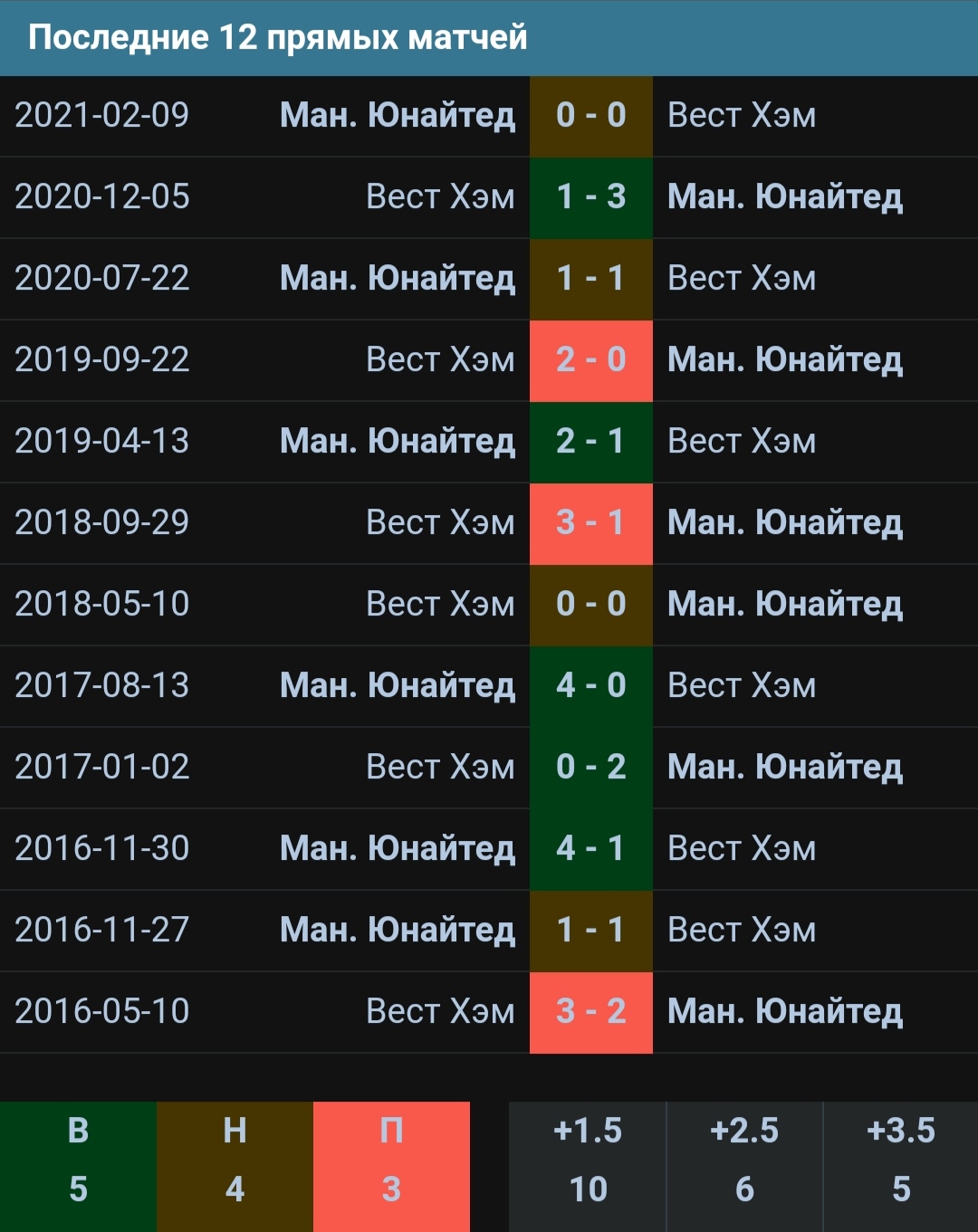Choose the +3.5 goals total tile
Image resolution: width=978 pixels, height=1232 pixels.
pyautogui.click(x=901, y=1167)
